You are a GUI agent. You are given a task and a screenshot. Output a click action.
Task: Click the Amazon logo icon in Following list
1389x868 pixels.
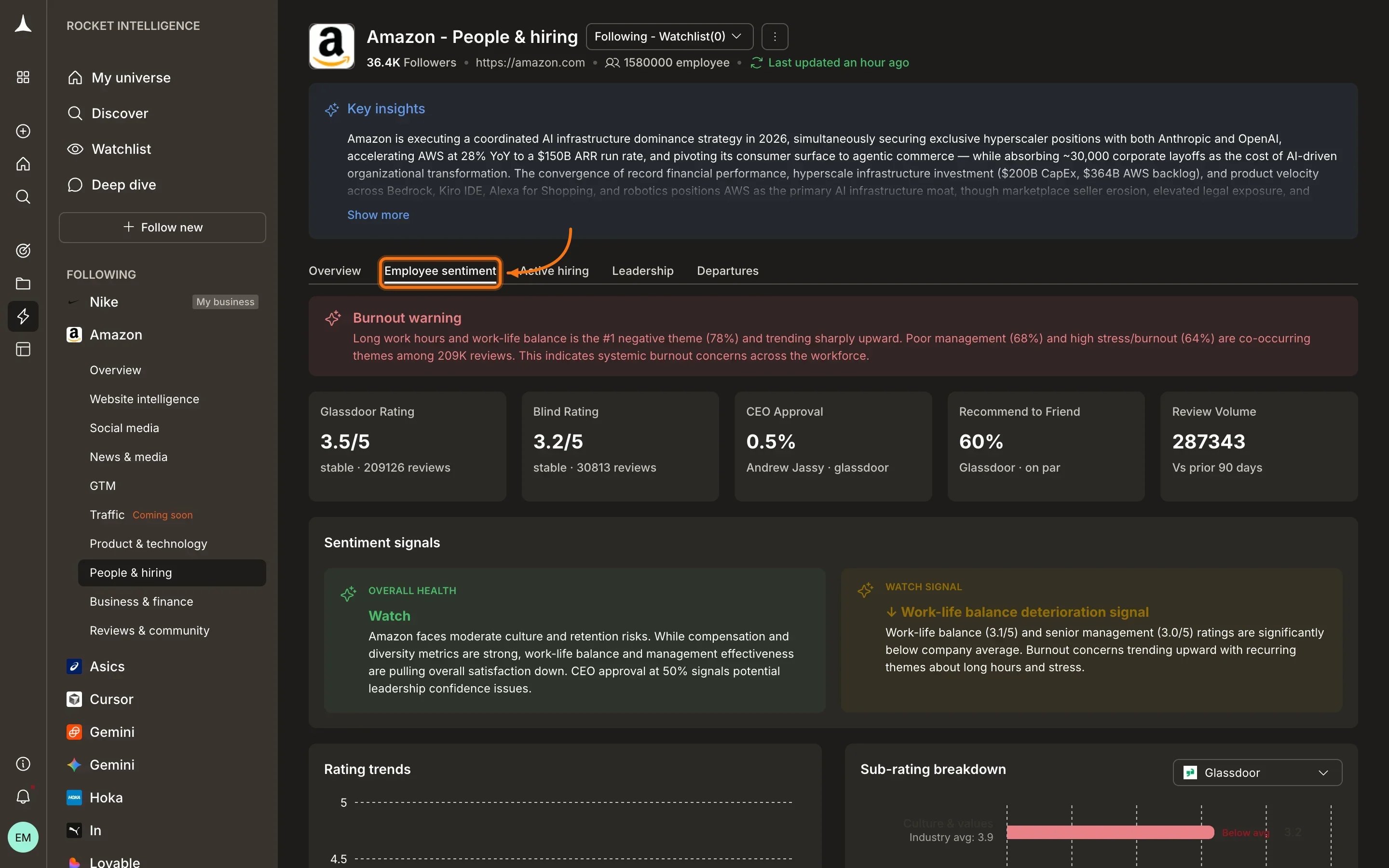(x=74, y=335)
